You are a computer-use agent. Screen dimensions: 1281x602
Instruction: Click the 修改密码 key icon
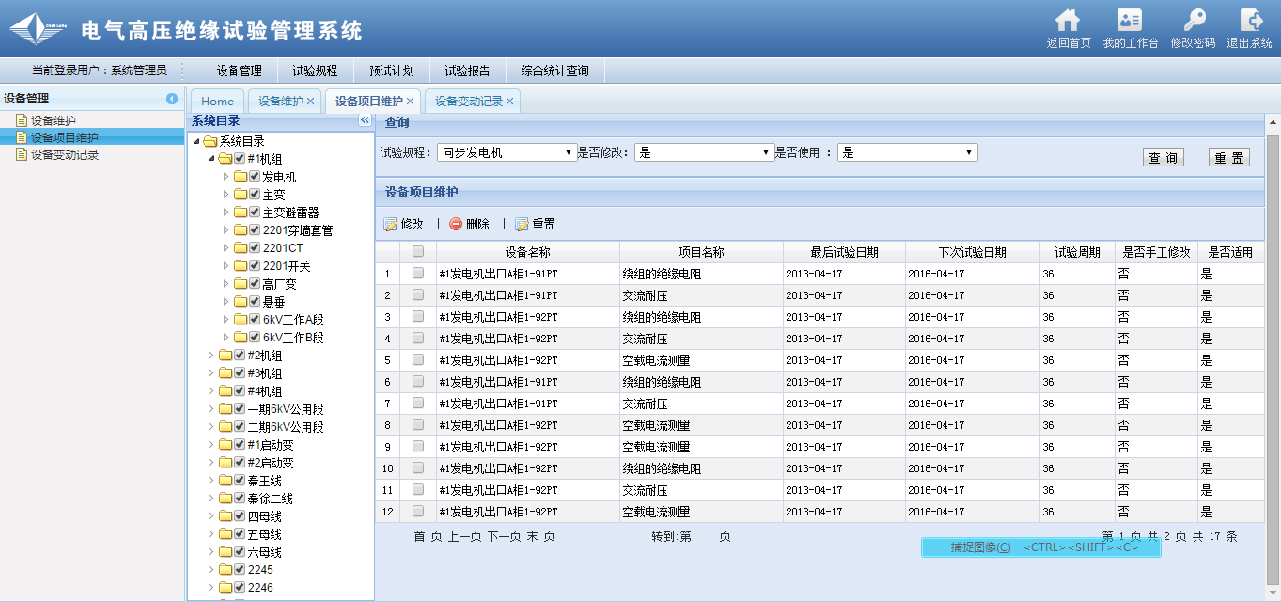coord(1193,20)
